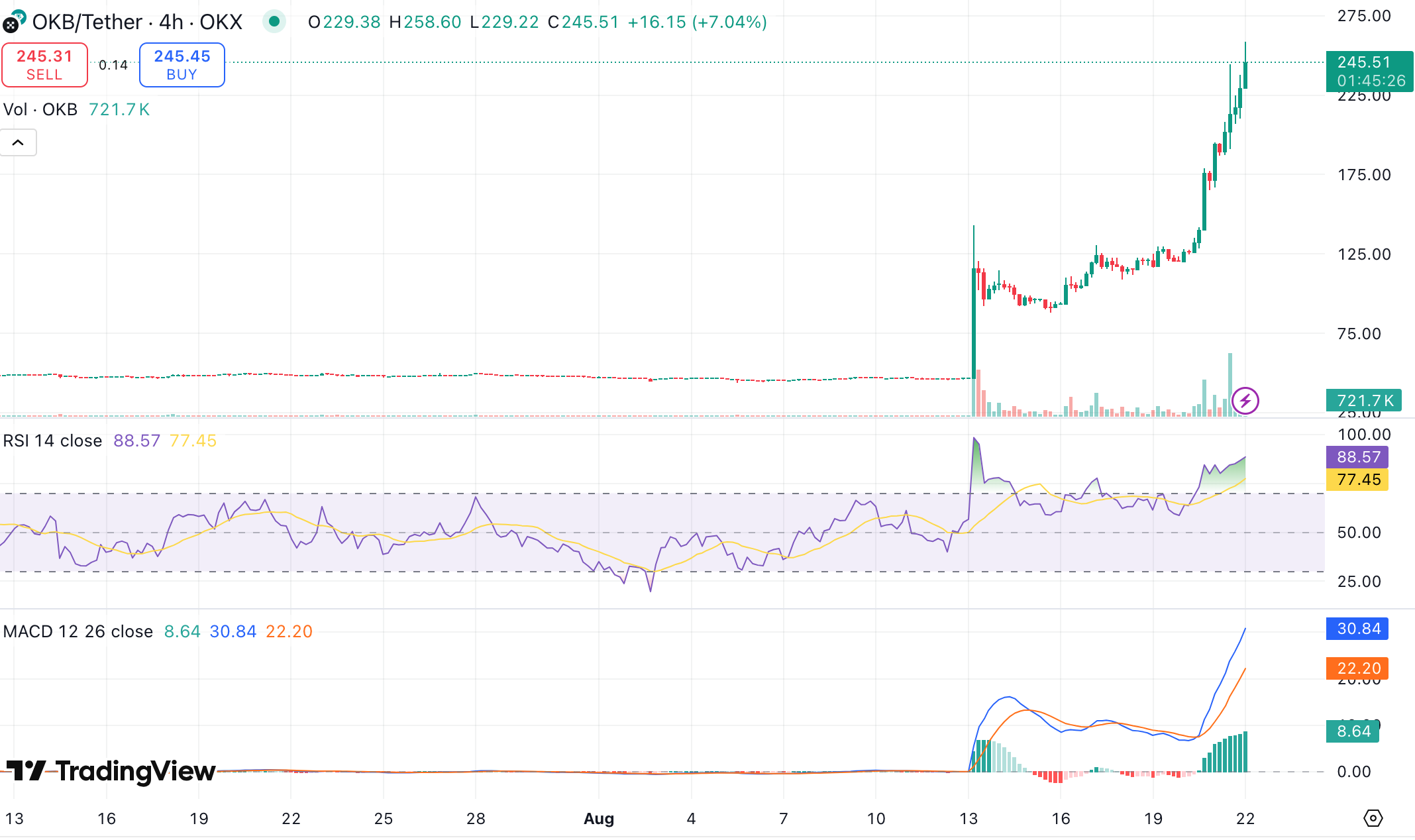Select the MACD 12 26 close legend
The width and height of the screenshot is (1415, 840).
78,631
